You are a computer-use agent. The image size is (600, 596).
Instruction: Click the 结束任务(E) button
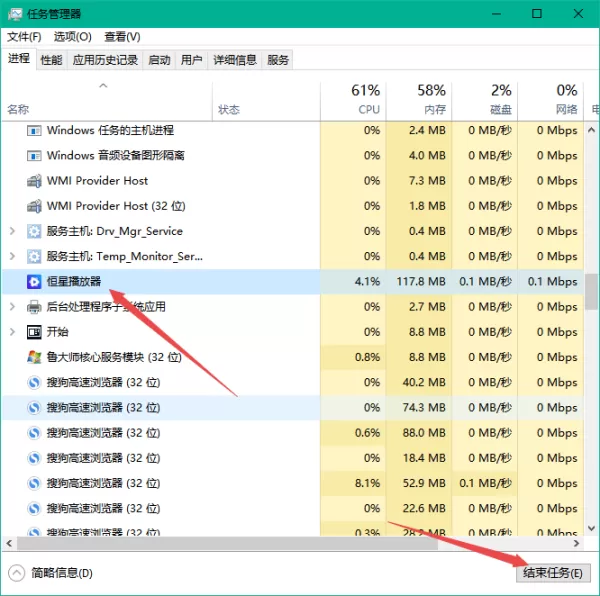(553, 573)
